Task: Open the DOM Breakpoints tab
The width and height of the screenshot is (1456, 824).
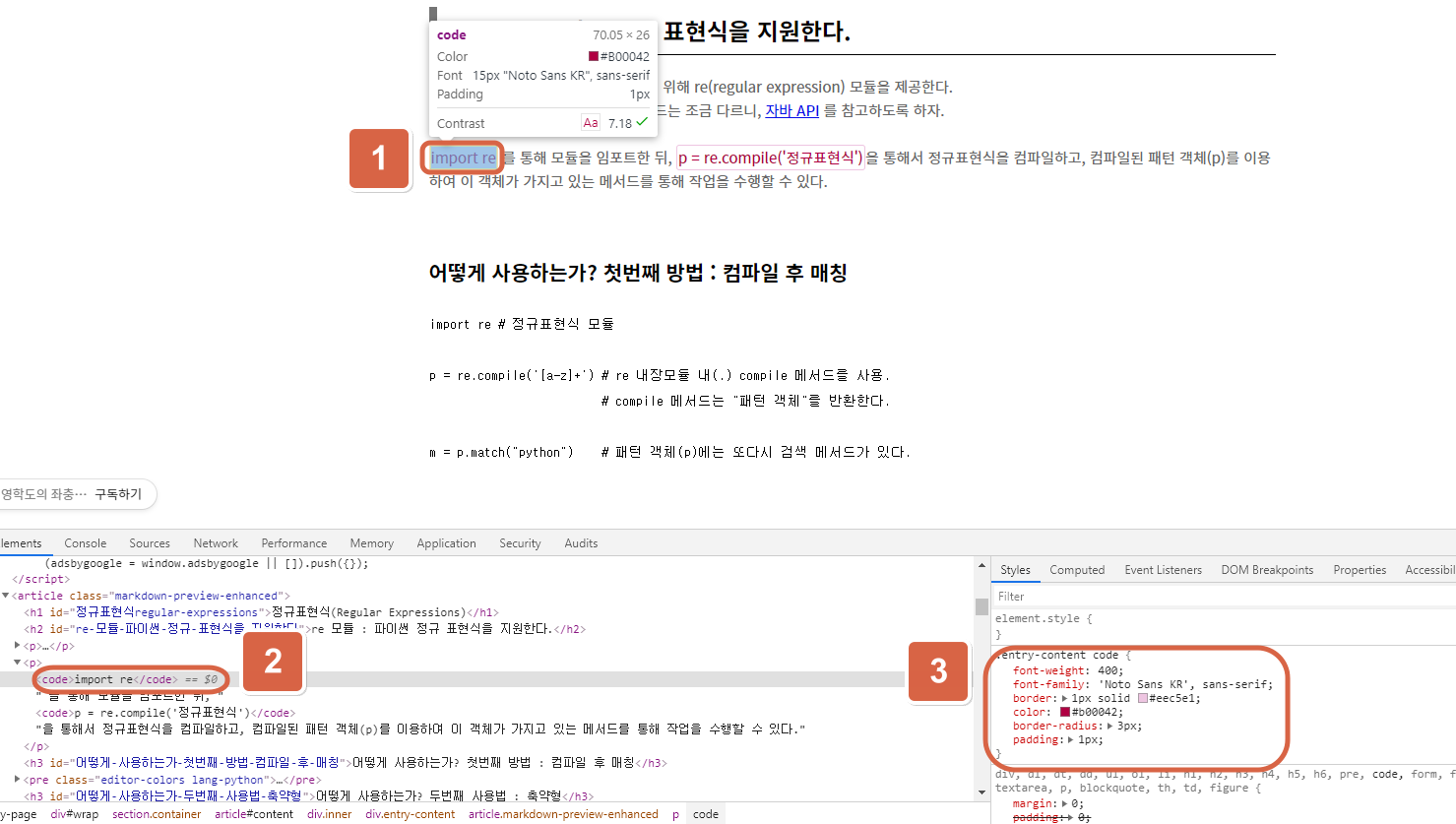Action: click(x=1267, y=570)
